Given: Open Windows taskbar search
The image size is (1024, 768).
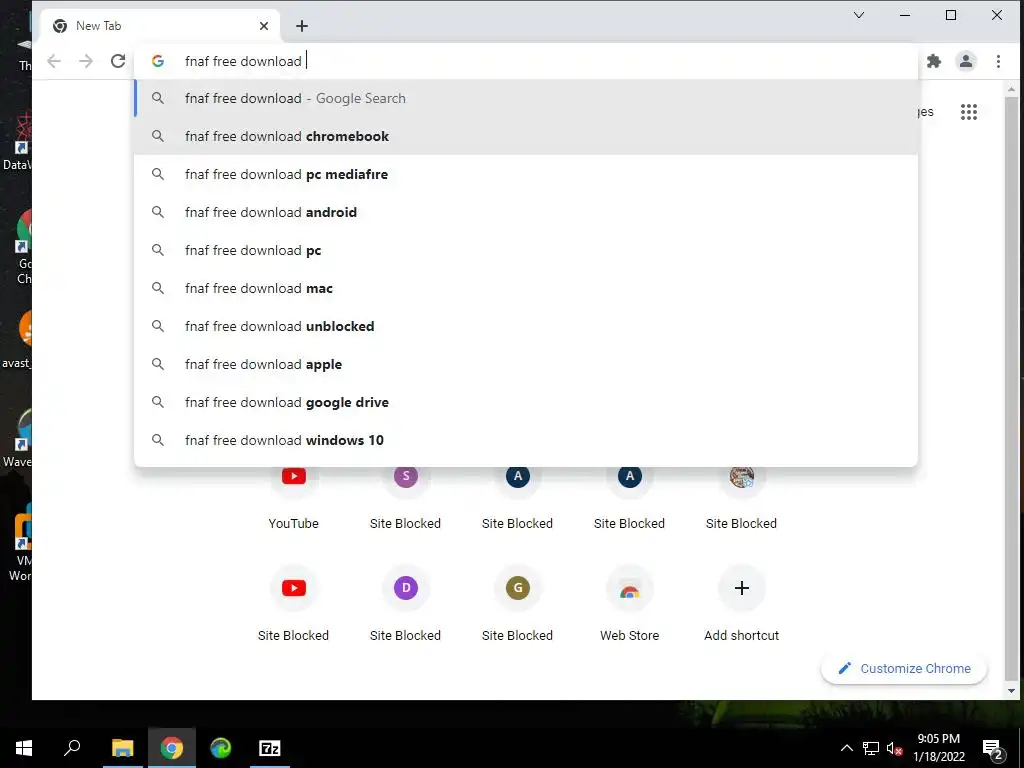Looking at the screenshot, I should tap(72, 748).
